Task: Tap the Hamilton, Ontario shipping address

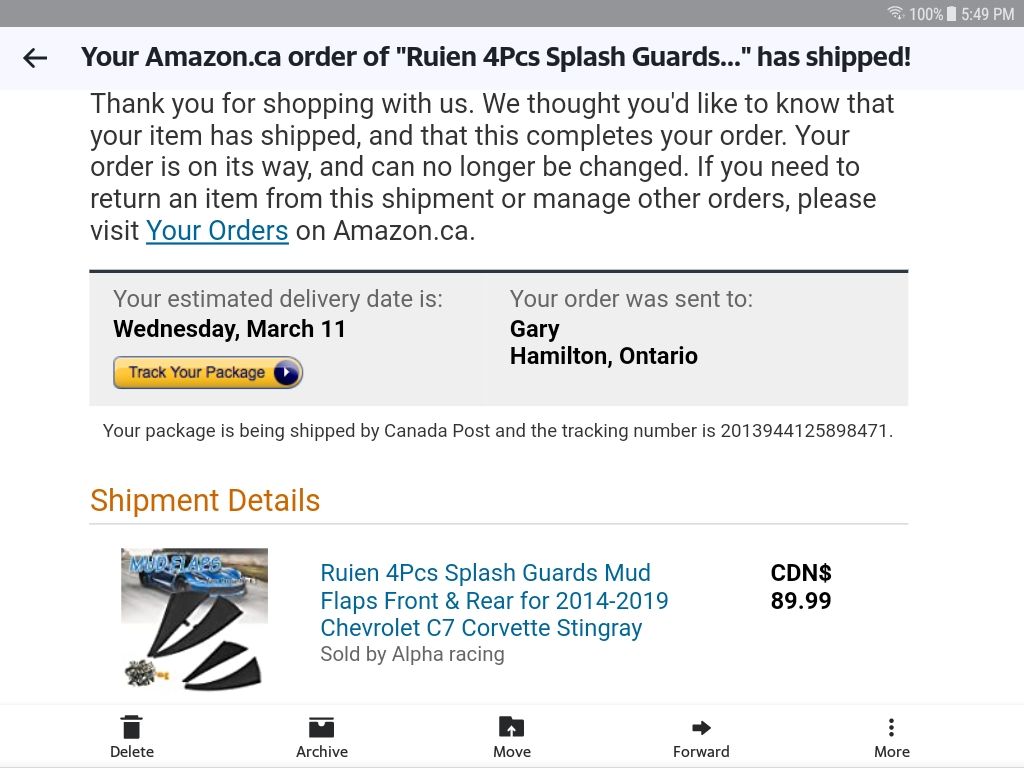Action: tap(603, 356)
